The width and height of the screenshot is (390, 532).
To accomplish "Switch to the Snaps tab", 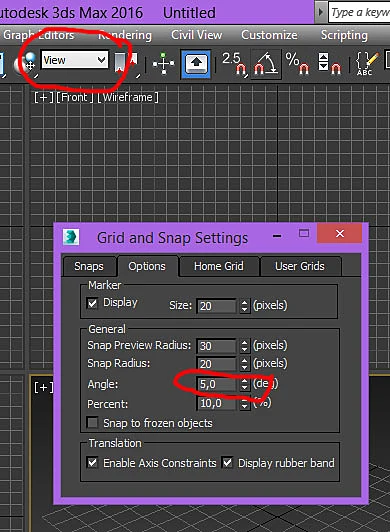I will pyautogui.click(x=89, y=266).
